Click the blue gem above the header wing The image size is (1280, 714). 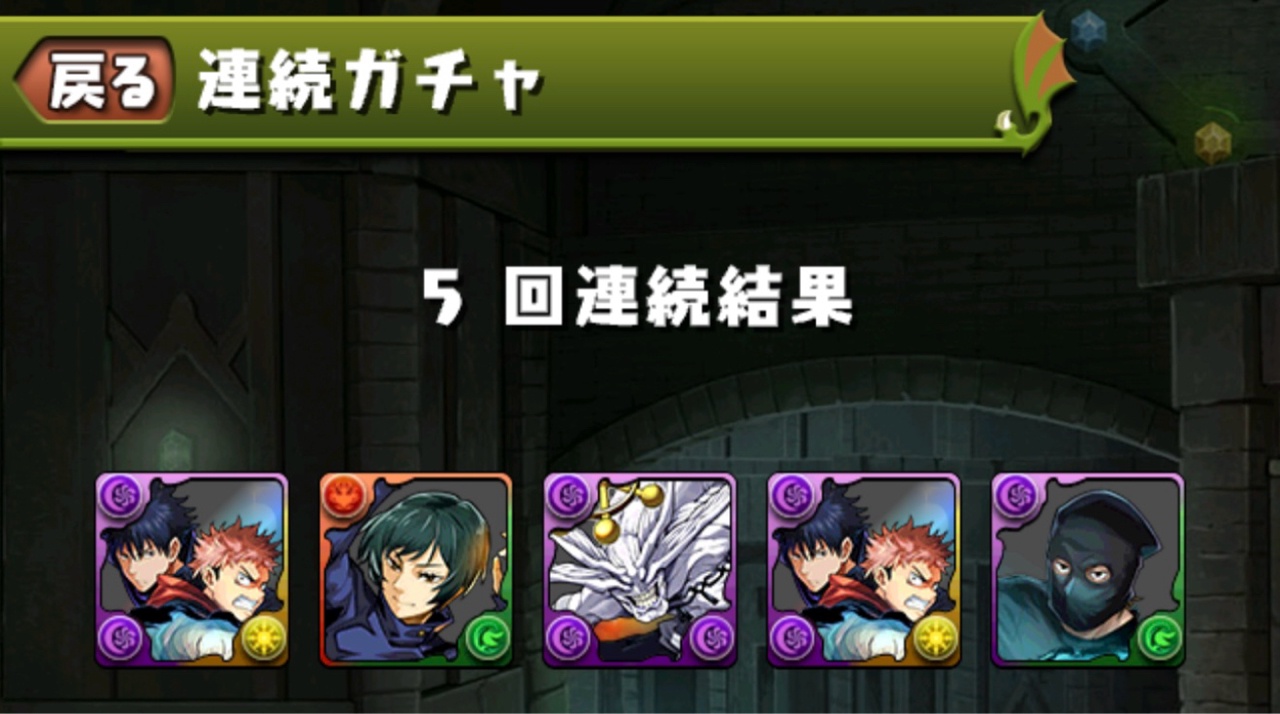tap(1088, 31)
